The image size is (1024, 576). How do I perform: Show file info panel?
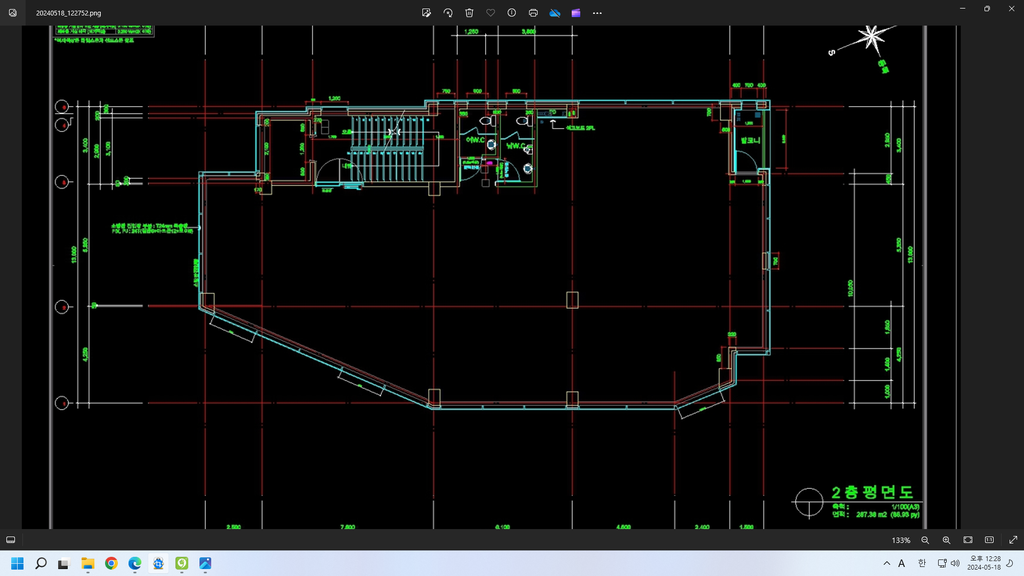pyautogui.click(x=512, y=13)
